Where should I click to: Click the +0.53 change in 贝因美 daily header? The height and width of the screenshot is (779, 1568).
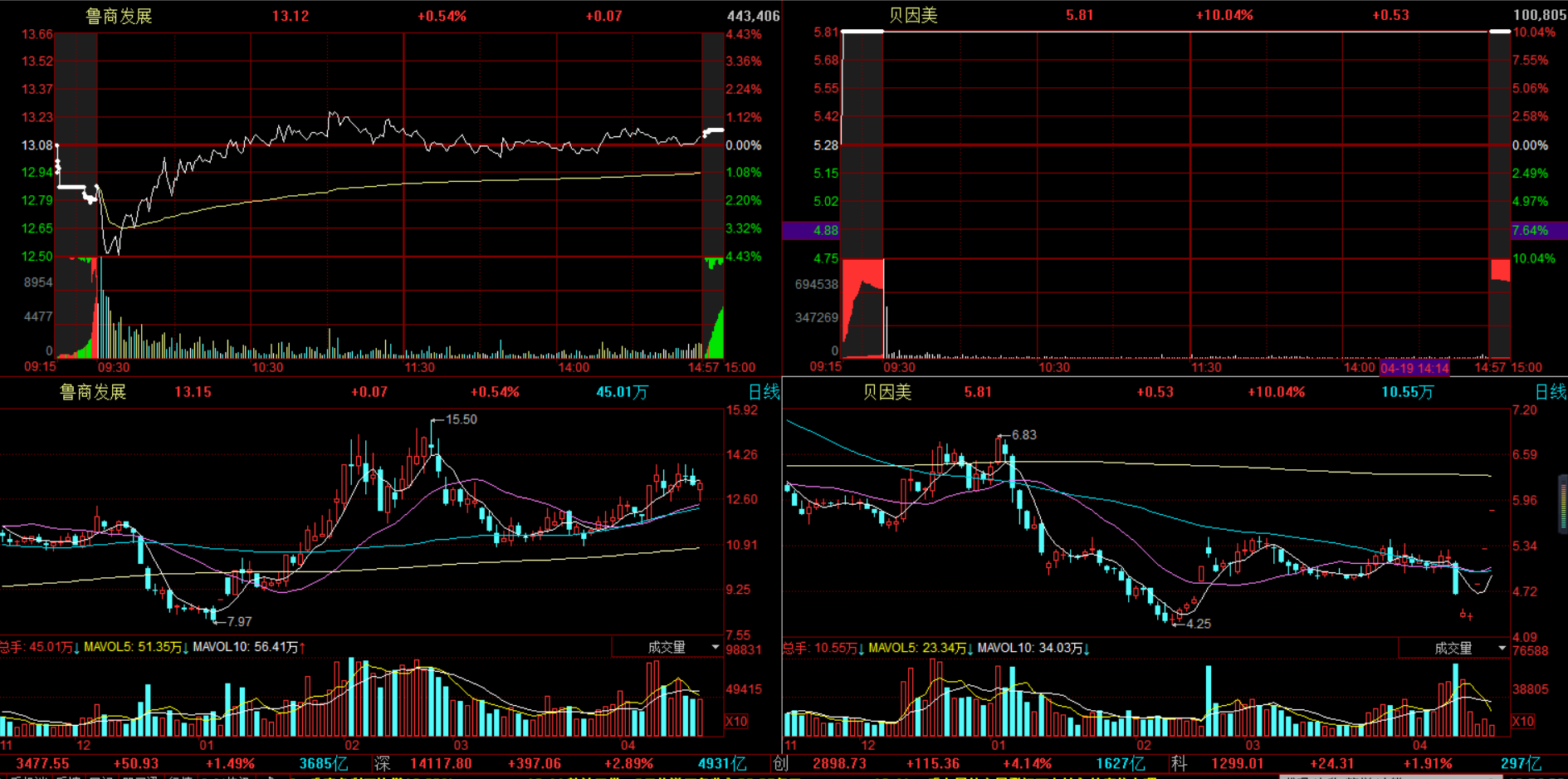point(1155,392)
